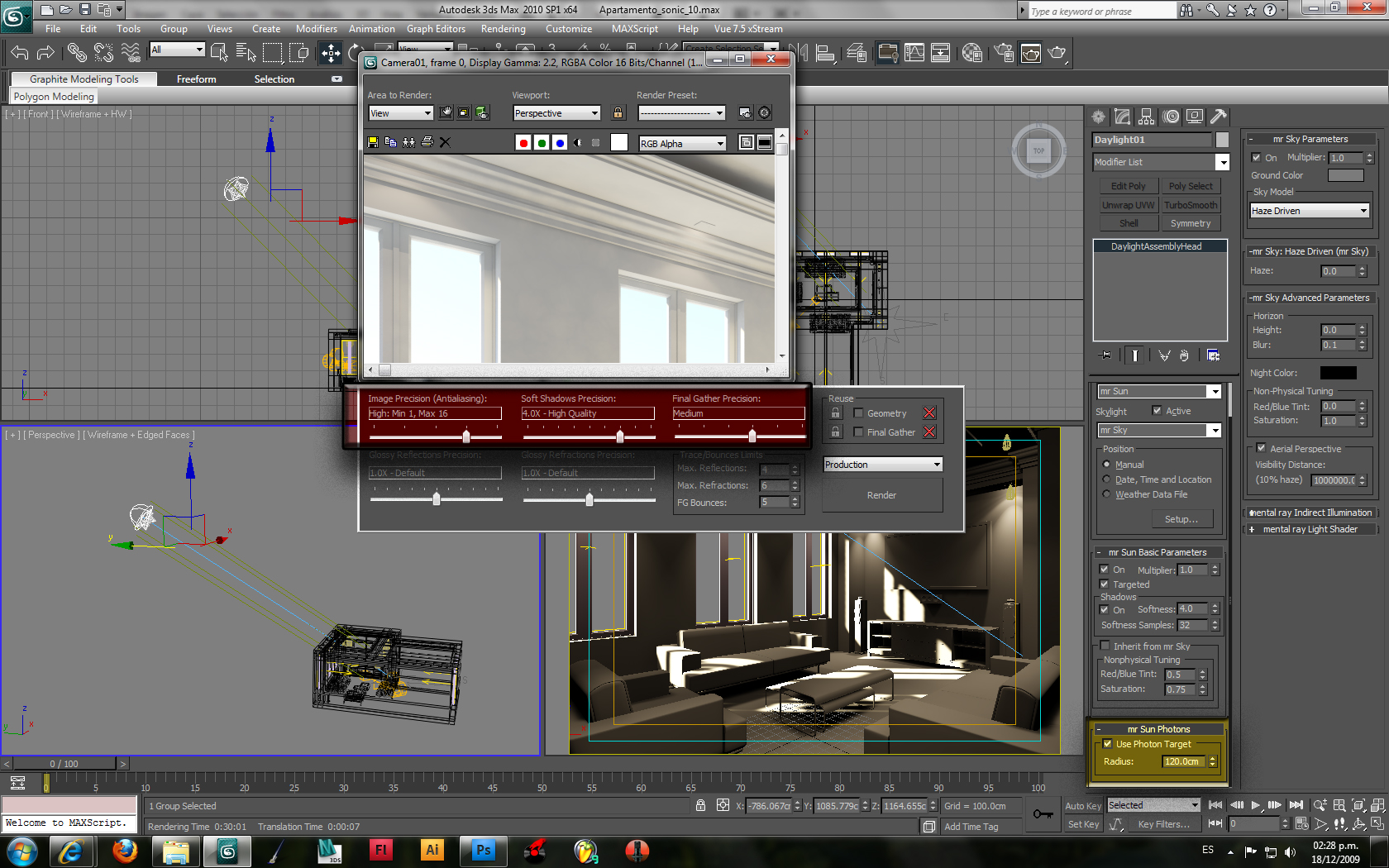1389x868 pixels.
Task: Toggle the alpha channel display icon
Action: (x=577, y=143)
